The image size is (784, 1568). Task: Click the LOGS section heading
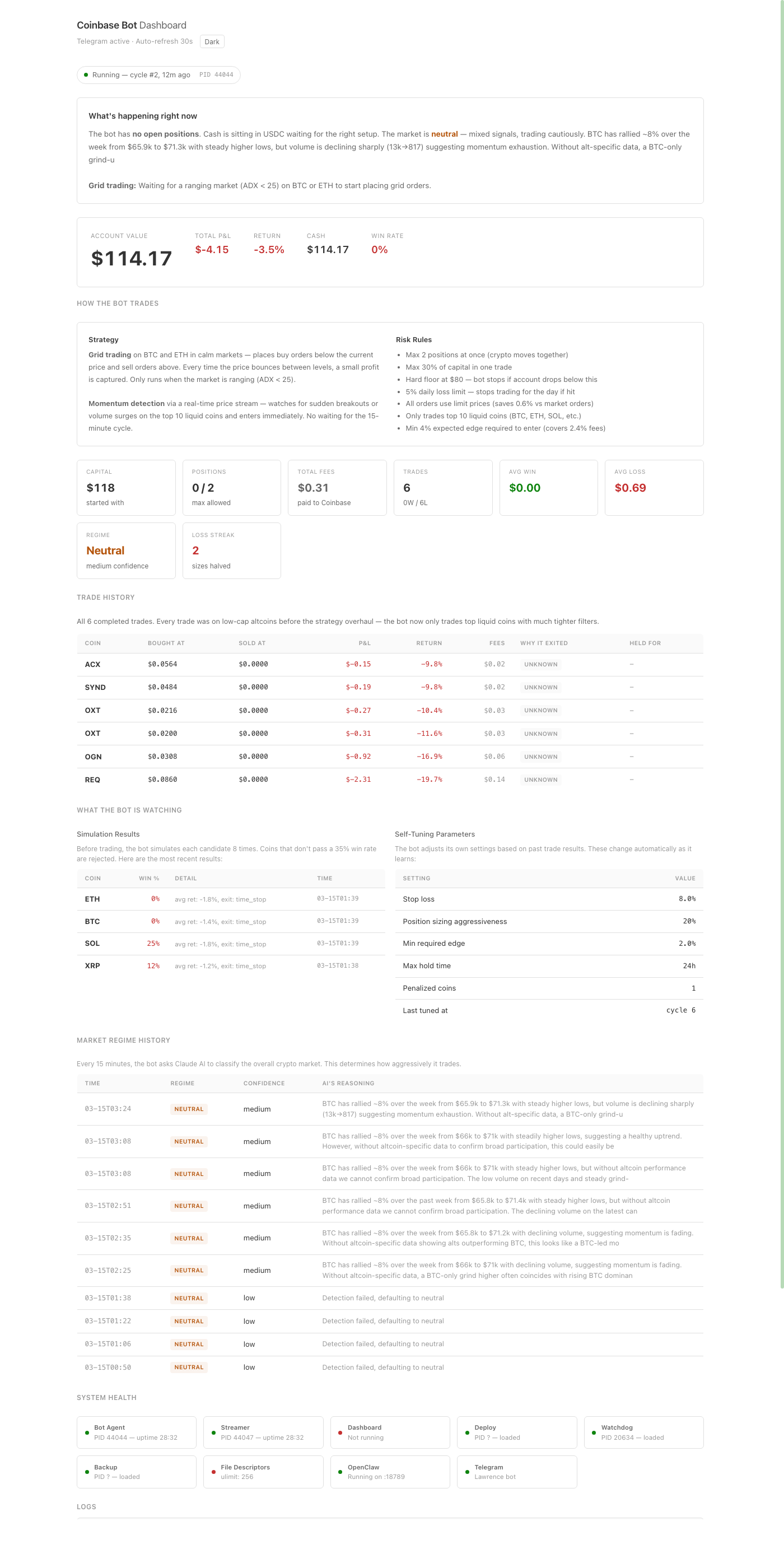click(86, 1506)
